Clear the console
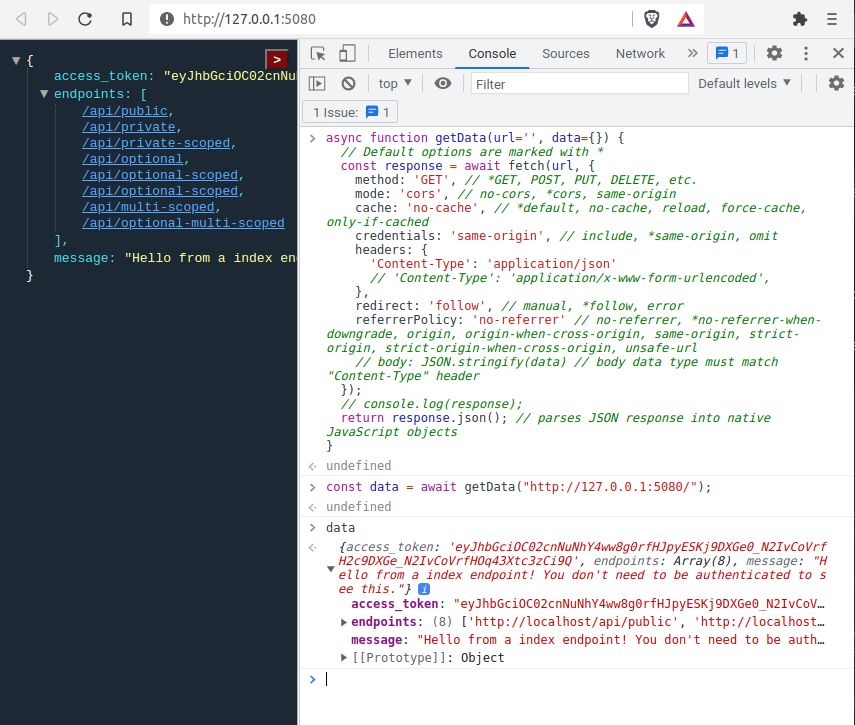The image size is (855, 725). pos(348,83)
